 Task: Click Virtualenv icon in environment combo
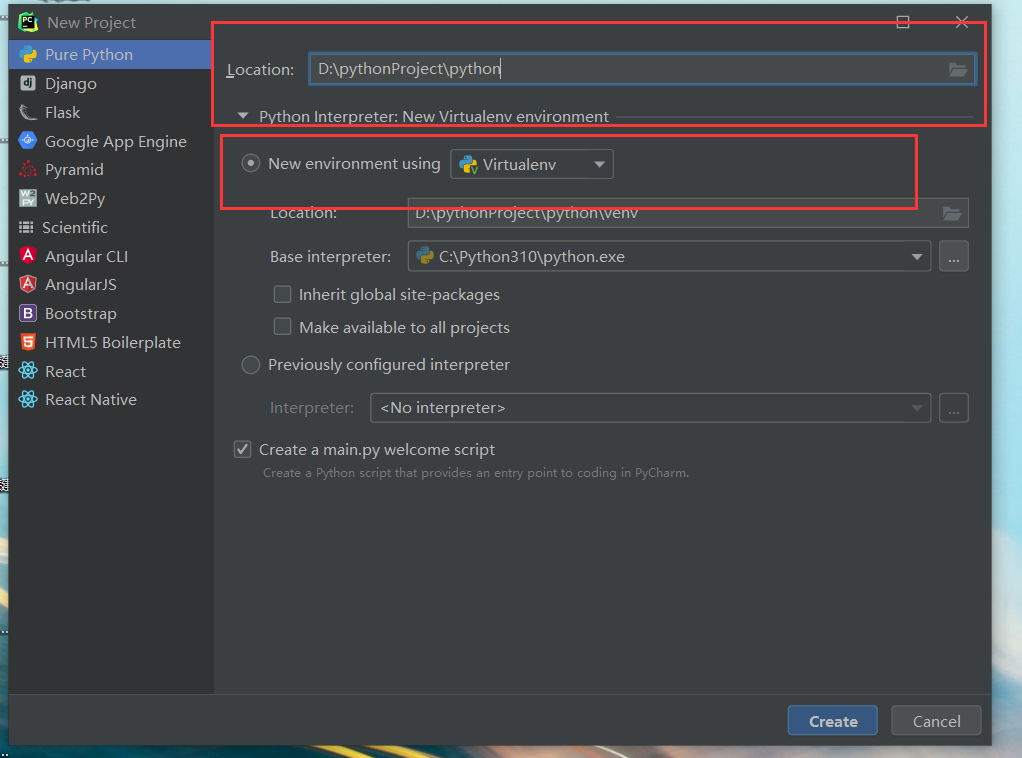[469, 164]
